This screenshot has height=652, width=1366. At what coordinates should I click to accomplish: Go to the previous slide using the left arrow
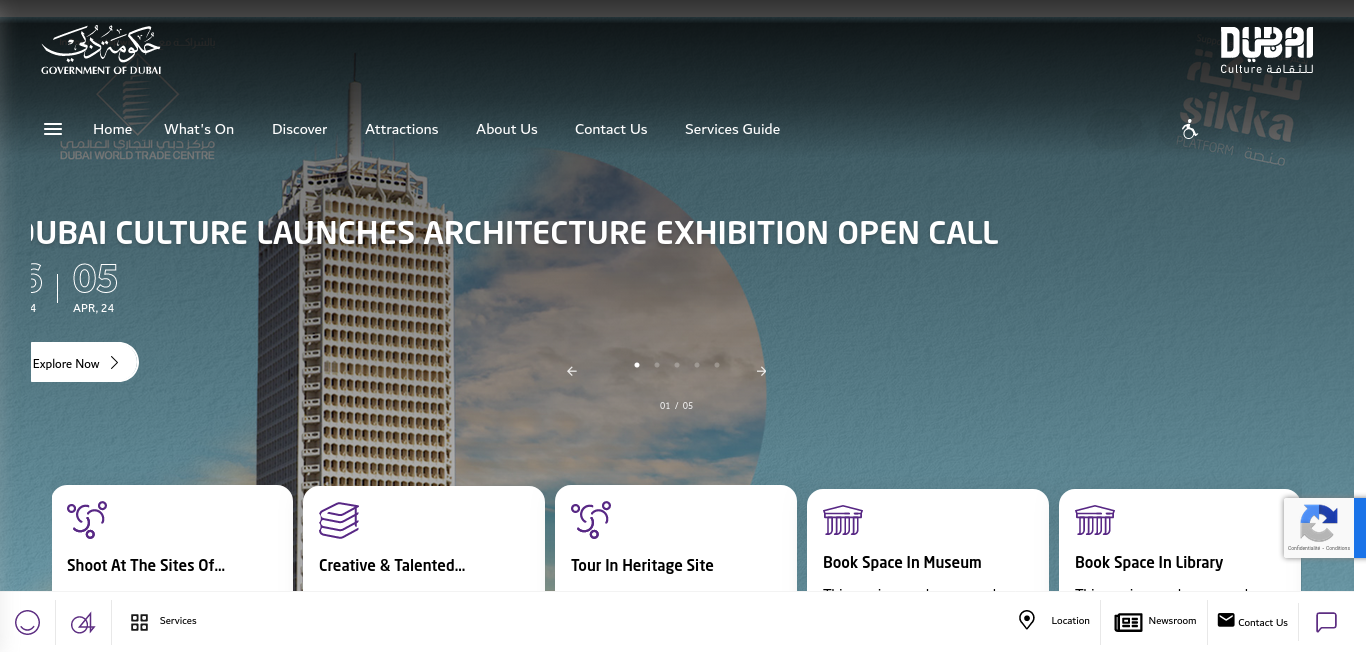pyautogui.click(x=572, y=371)
